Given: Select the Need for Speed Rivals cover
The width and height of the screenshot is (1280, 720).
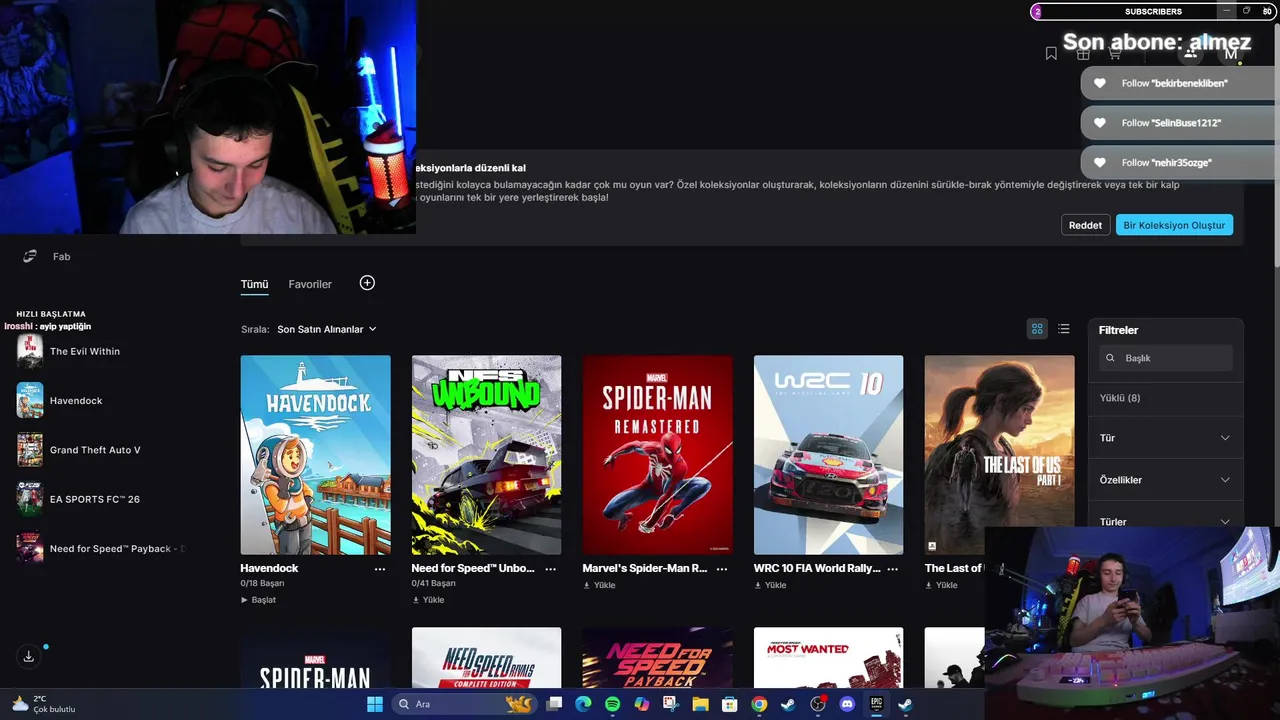Looking at the screenshot, I should point(486,657).
